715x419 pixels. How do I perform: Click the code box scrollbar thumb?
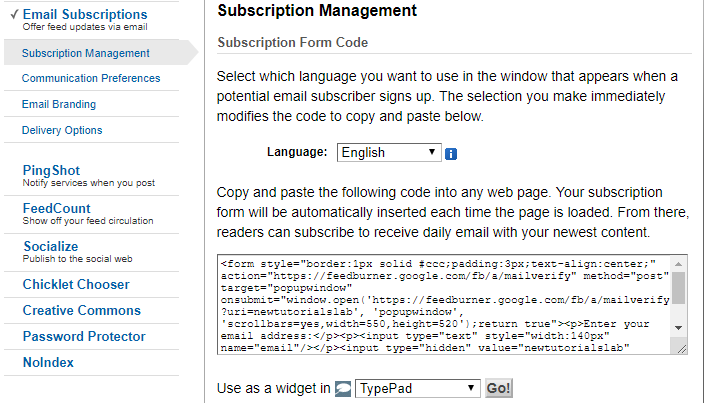point(679,288)
